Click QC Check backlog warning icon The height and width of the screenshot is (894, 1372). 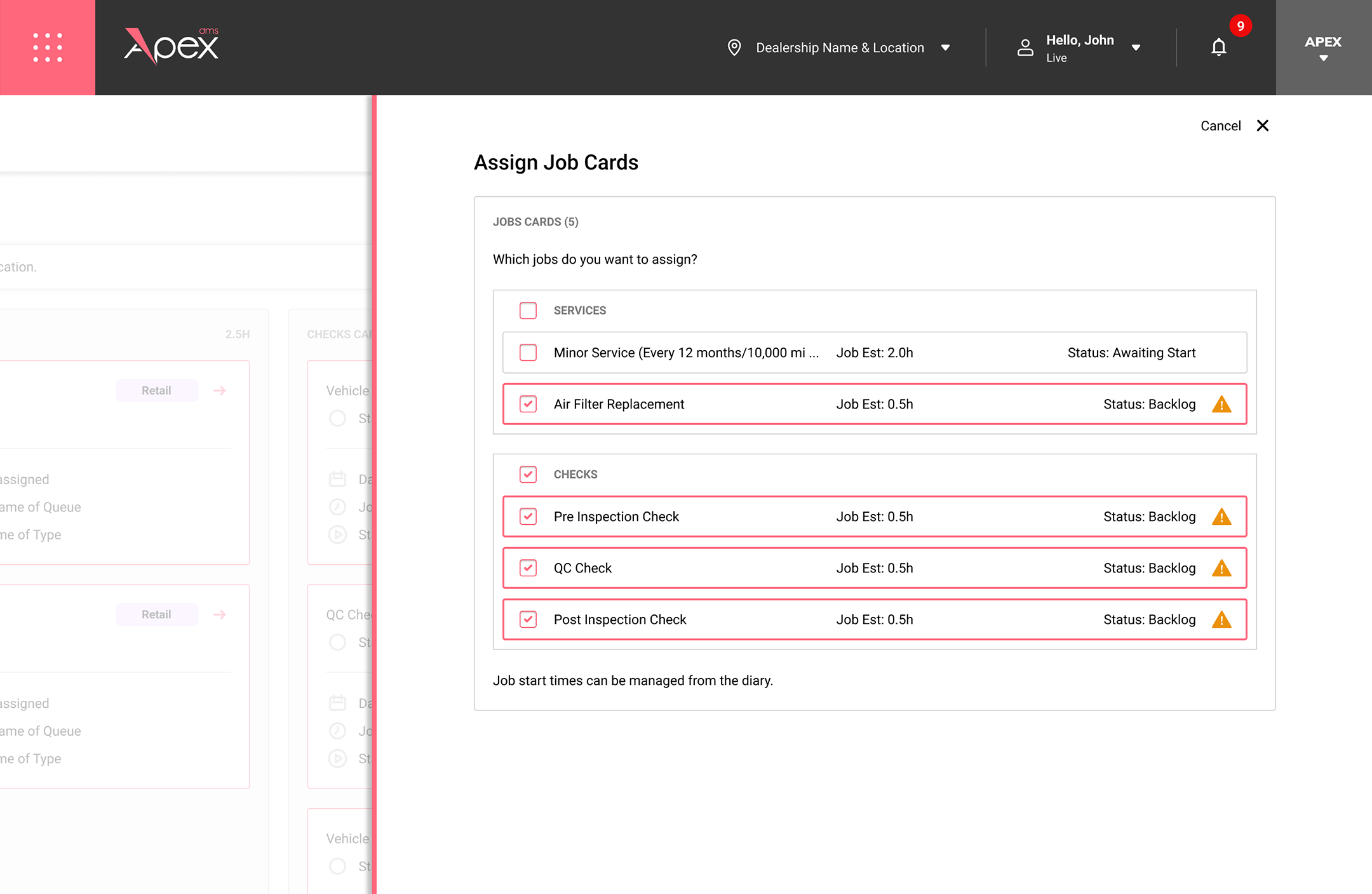[1221, 569]
